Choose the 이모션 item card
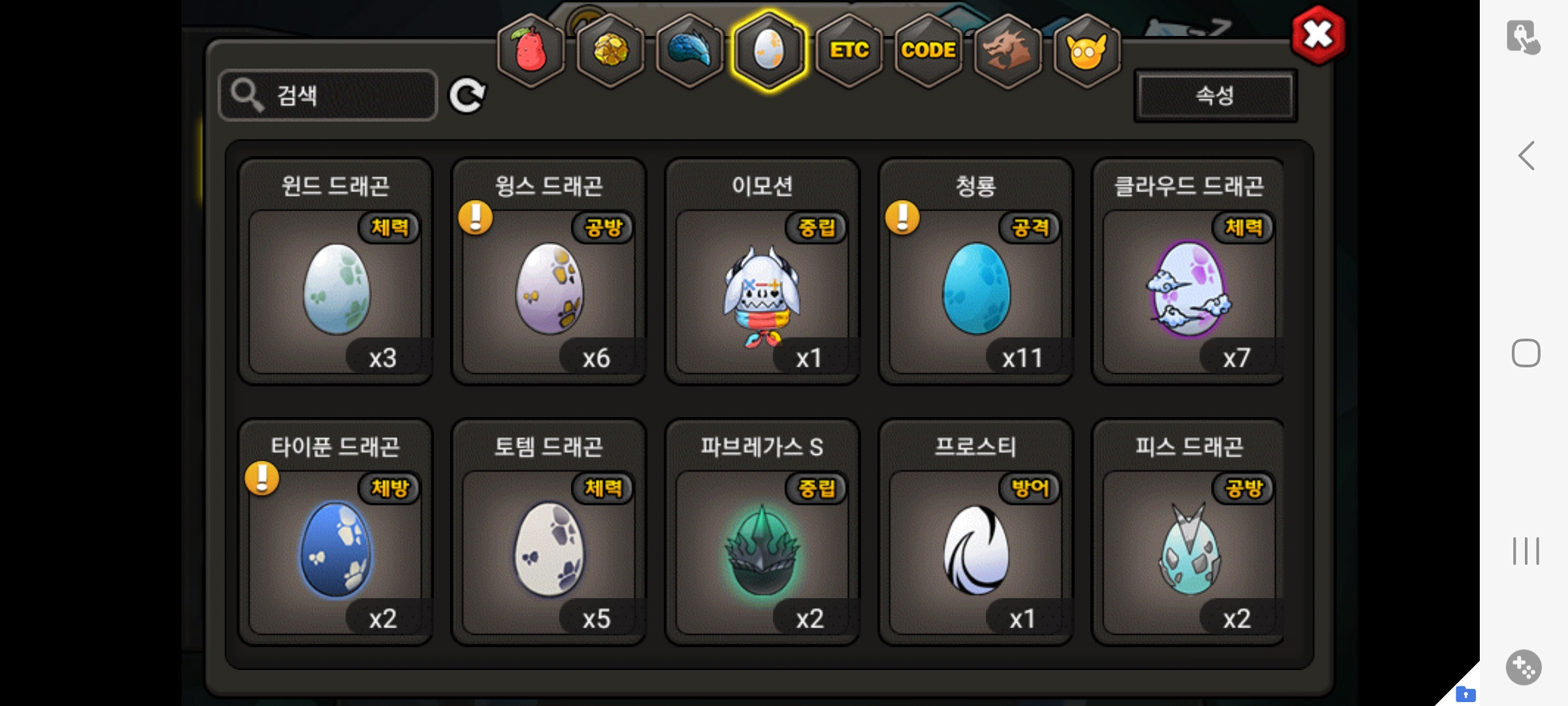The image size is (1568, 706). (x=762, y=271)
